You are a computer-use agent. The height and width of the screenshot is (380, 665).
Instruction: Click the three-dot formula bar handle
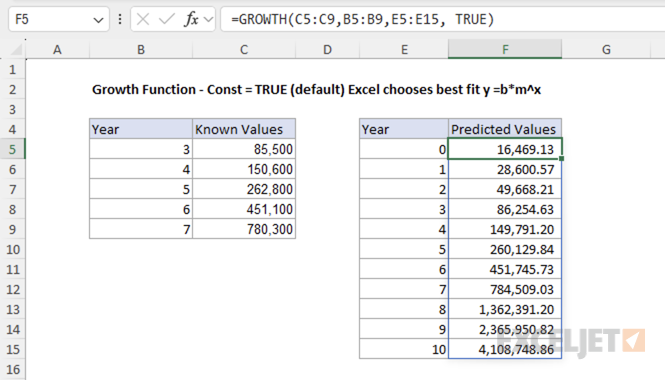(x=120, y=19)
